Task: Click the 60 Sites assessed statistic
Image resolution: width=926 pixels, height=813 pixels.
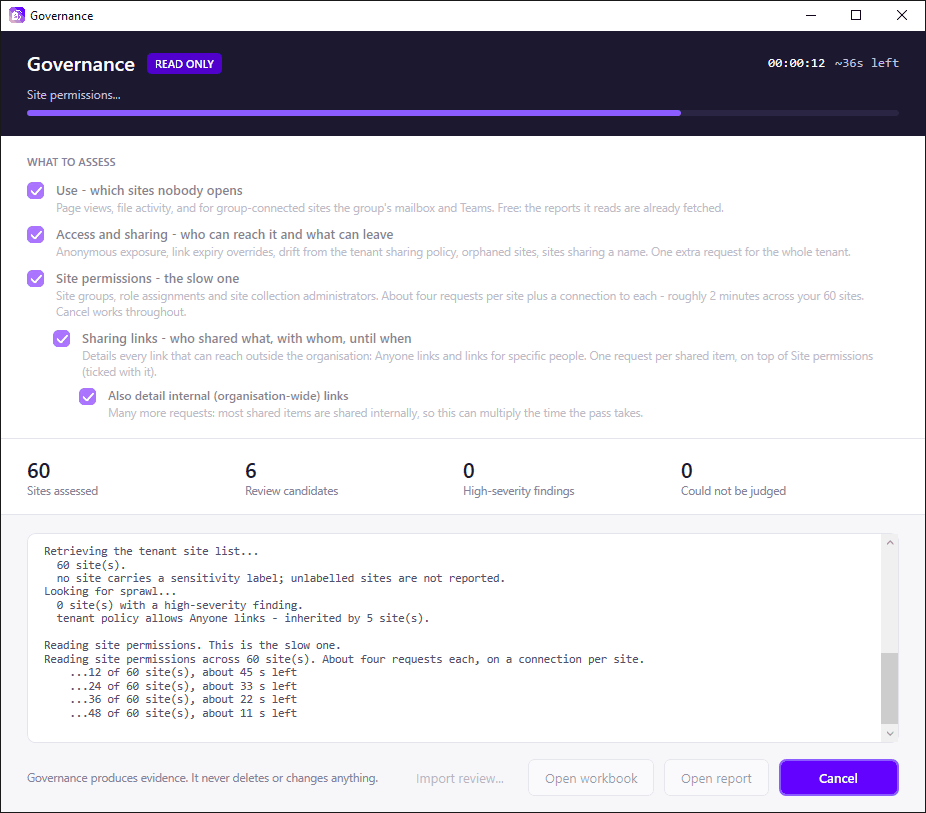Action: click(x=63, y=479)
